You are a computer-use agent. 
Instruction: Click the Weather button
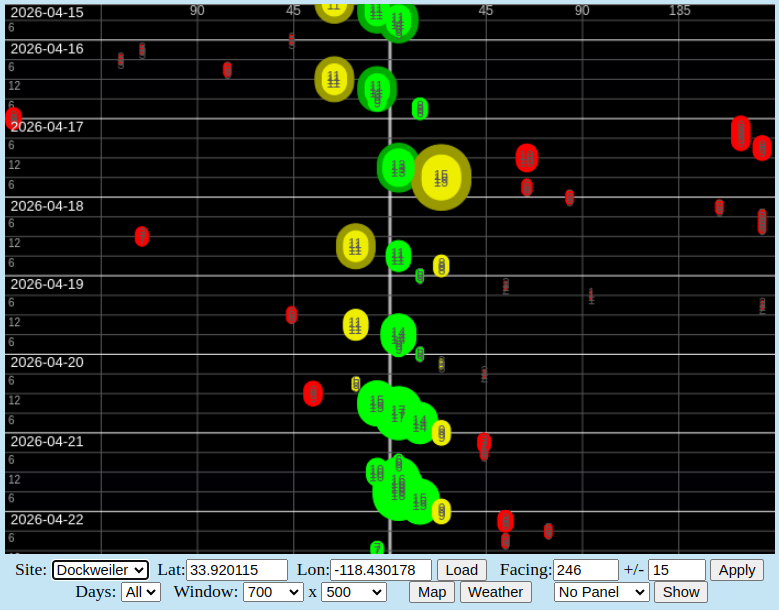click(495, 592)
